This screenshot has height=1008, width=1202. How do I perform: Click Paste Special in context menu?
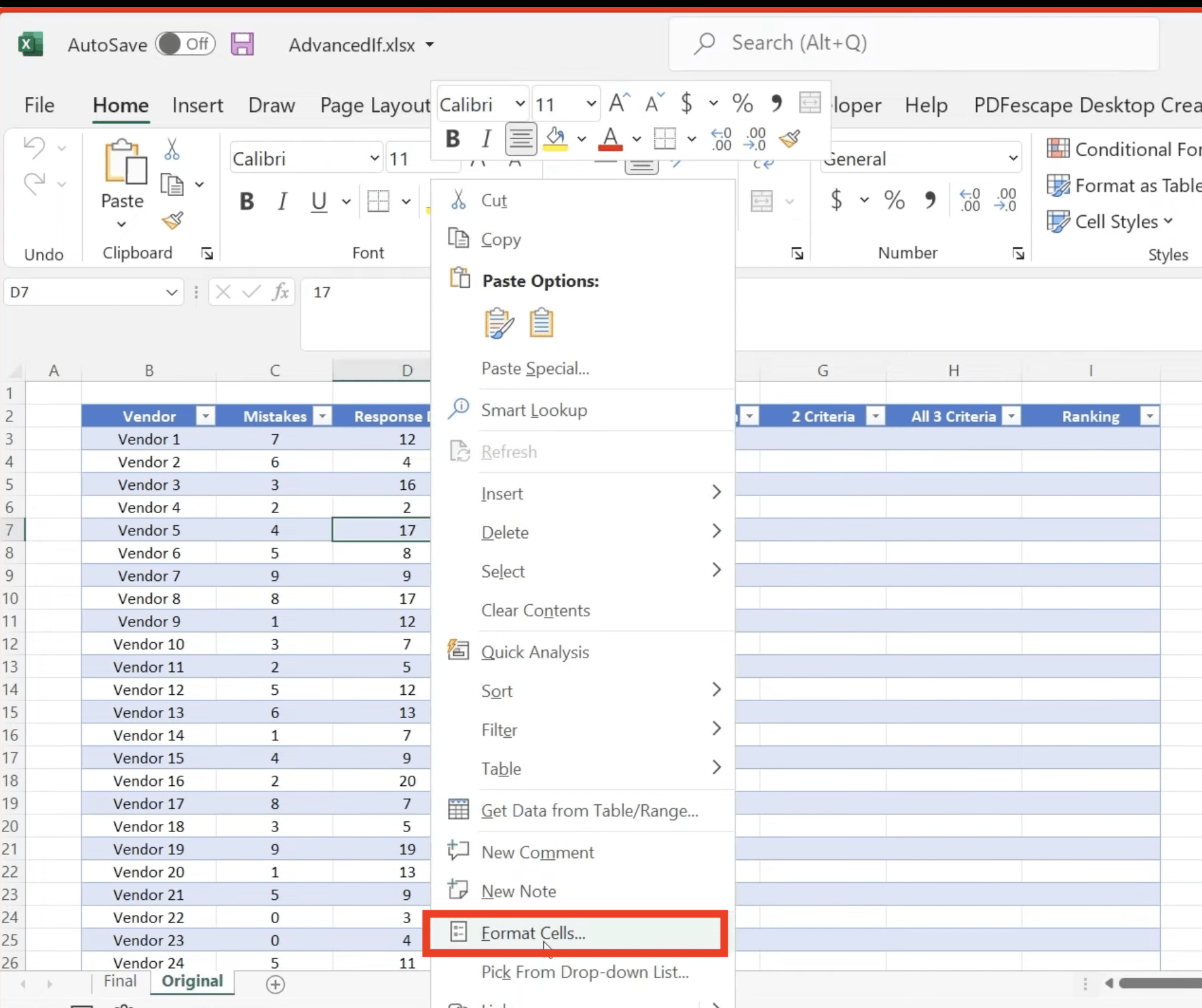(x=583, y=368)
